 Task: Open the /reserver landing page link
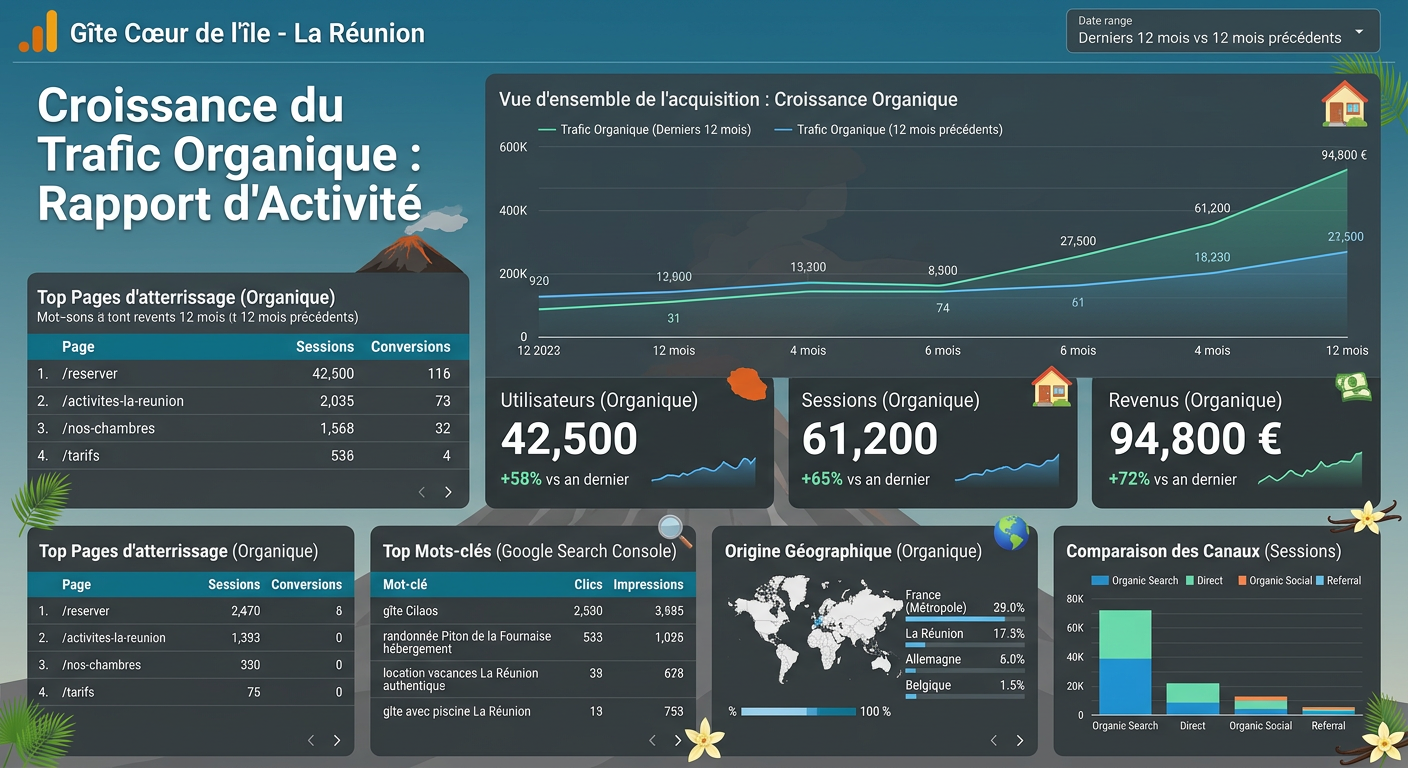(90, 373)
